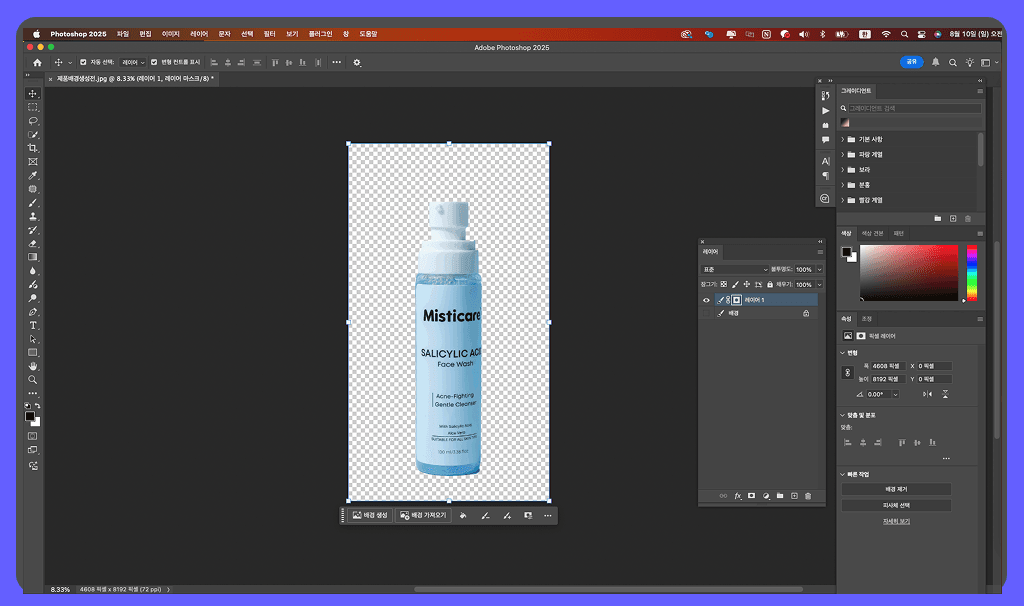Toggle 변형 컨트롤 표시 checkbox
Image resolution: width=1024 pixels, height=606 pixels.
click(154, 63)
